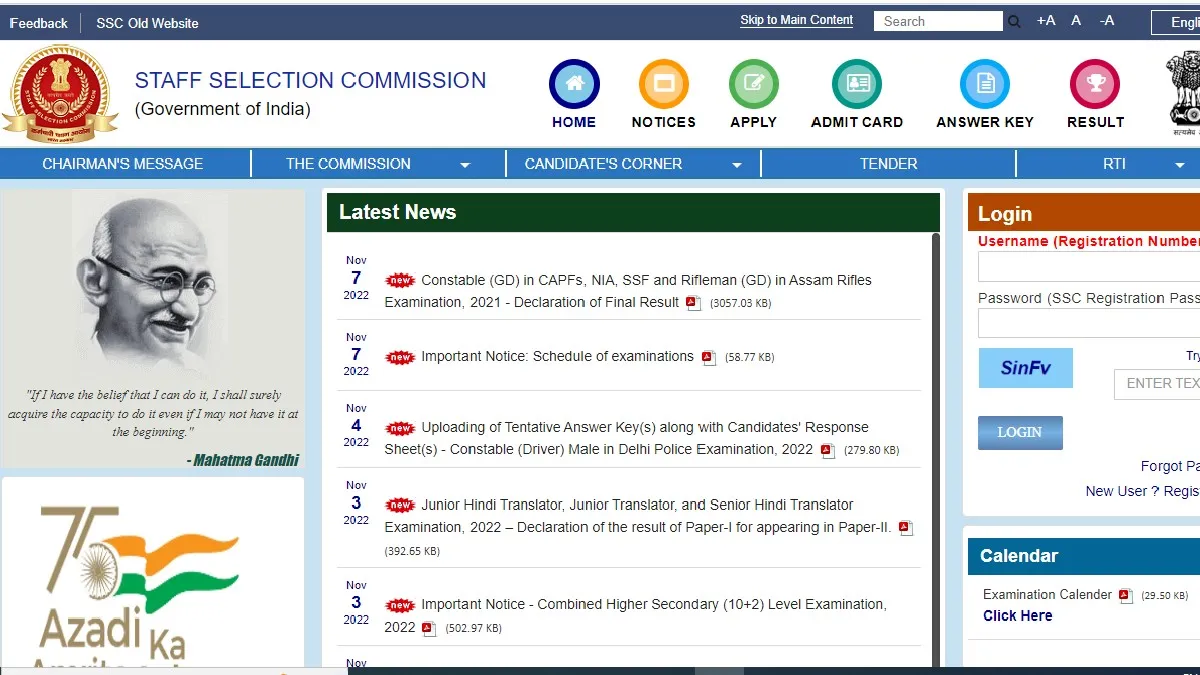Open the TENDER menu item
The image size is (1200, 675).
pos(889,164)
